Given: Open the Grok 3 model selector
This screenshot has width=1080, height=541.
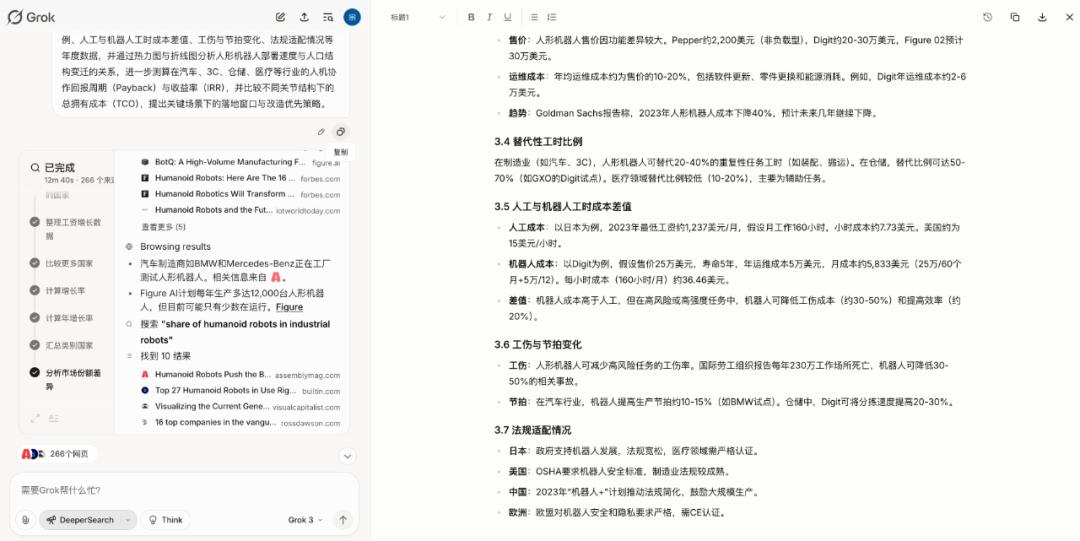Looking at the screenshot, I should (305, 520).
